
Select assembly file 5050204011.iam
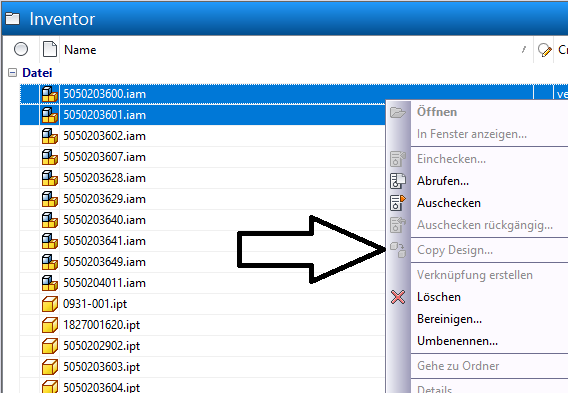pyautogui.click(x=105, y=283)
